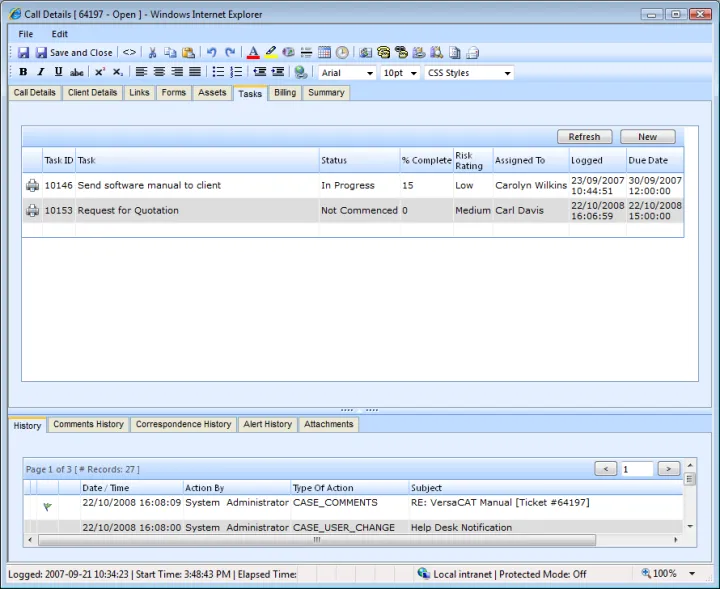Toggle Underline formatting

(58, 72)
